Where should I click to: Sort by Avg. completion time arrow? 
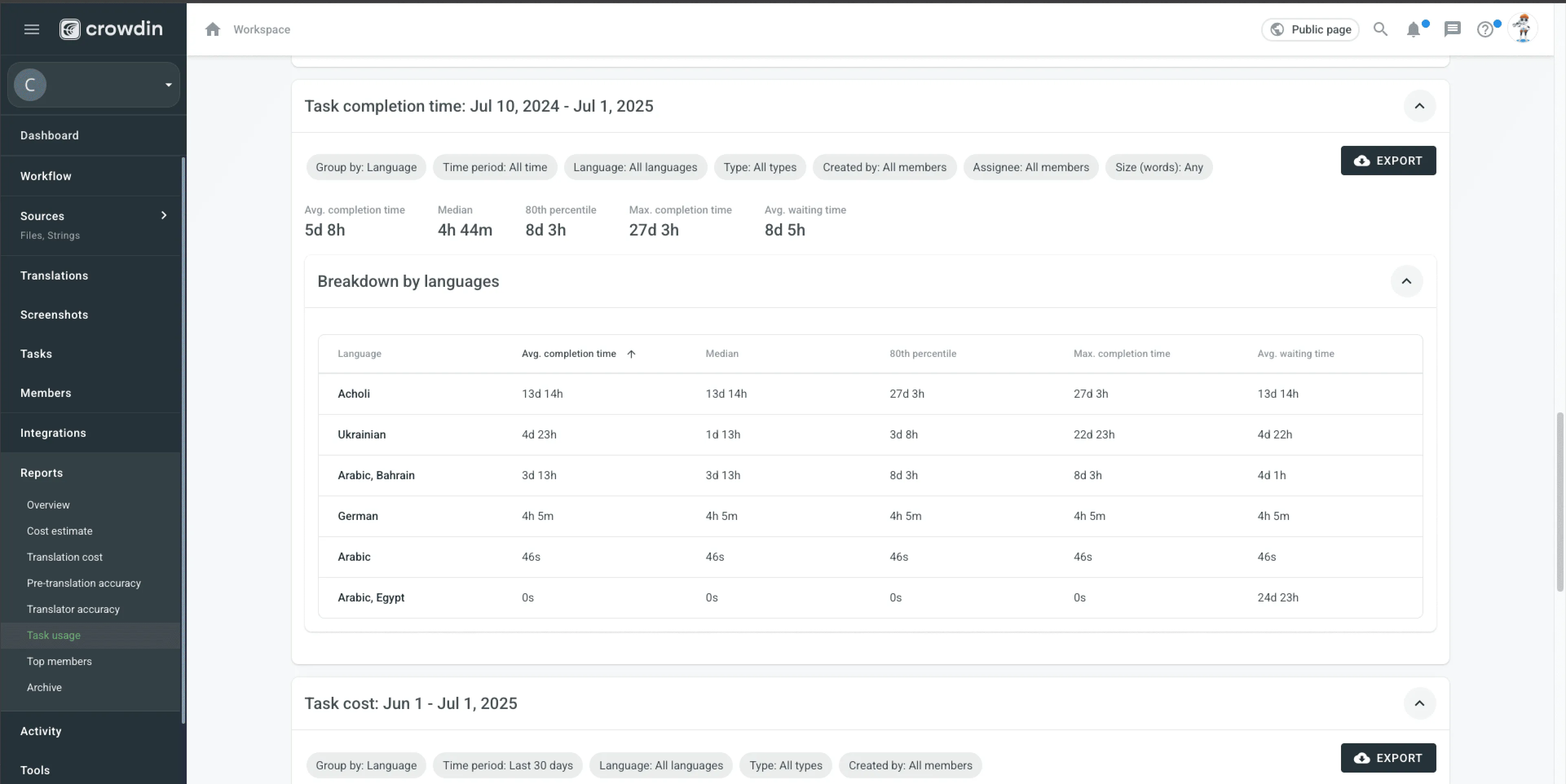631,354
